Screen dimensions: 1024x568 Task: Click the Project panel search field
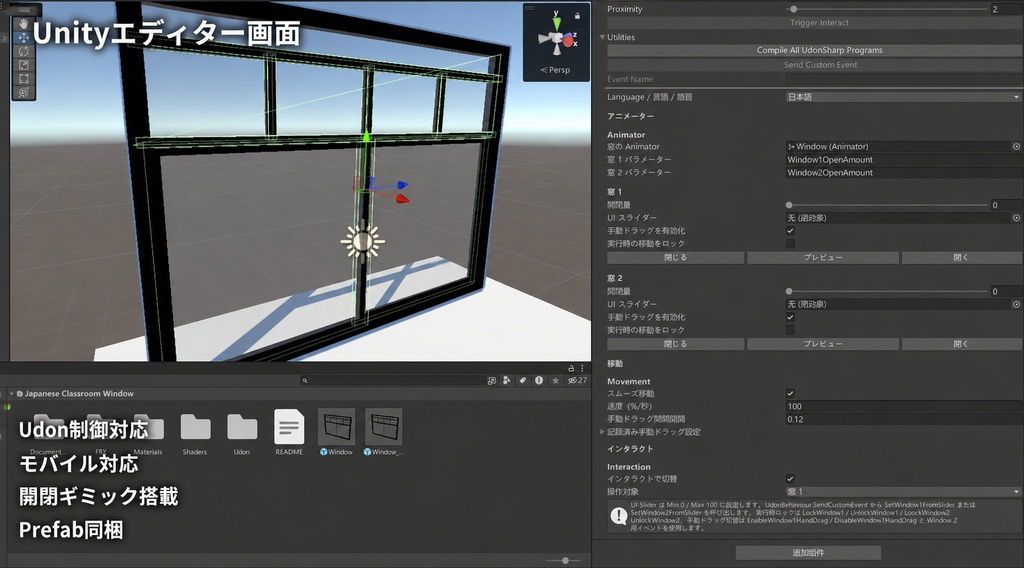coord(392,381)
